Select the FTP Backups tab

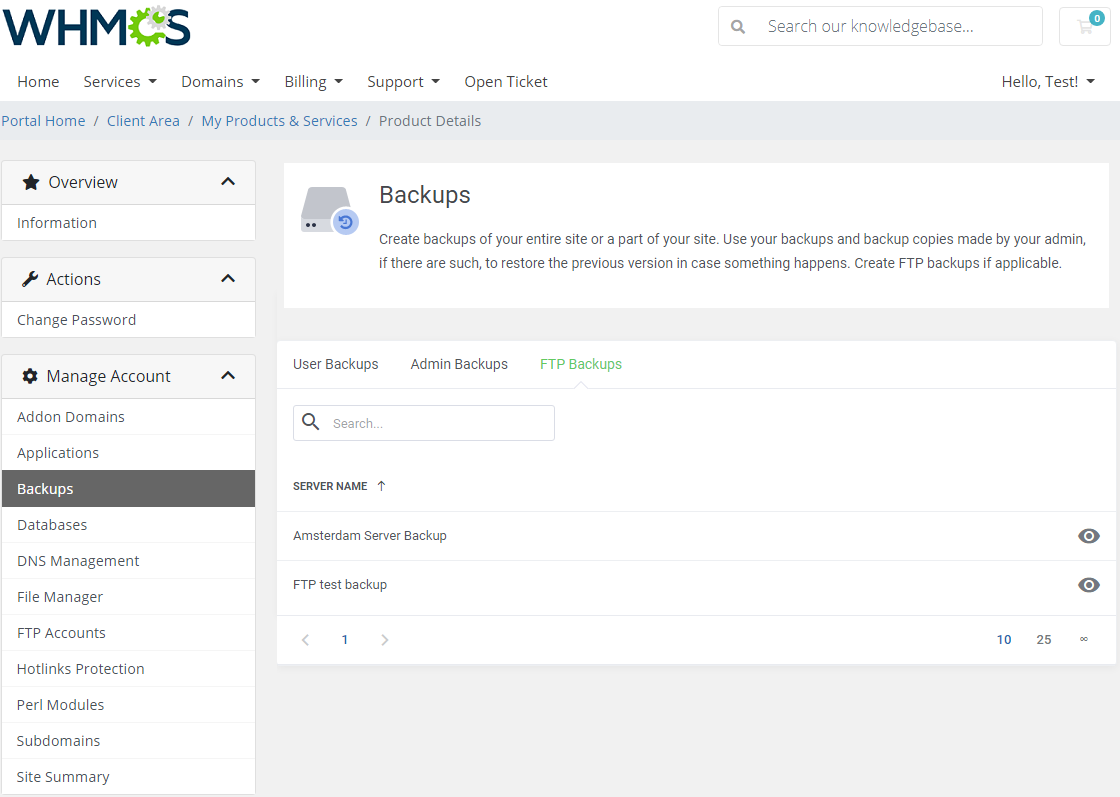(x=581, y=364)
